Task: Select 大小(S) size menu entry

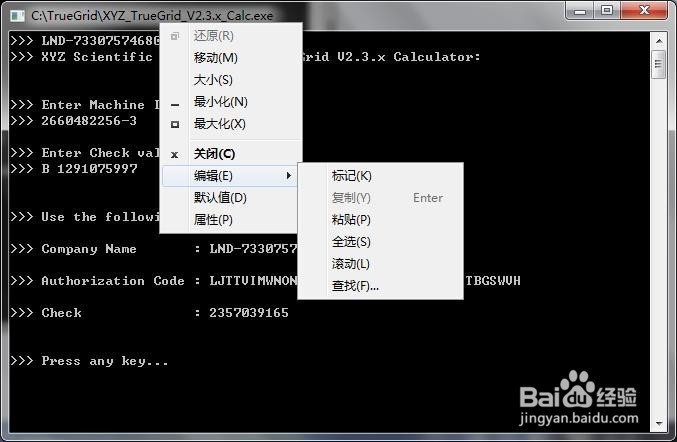Action: (231, 80)
